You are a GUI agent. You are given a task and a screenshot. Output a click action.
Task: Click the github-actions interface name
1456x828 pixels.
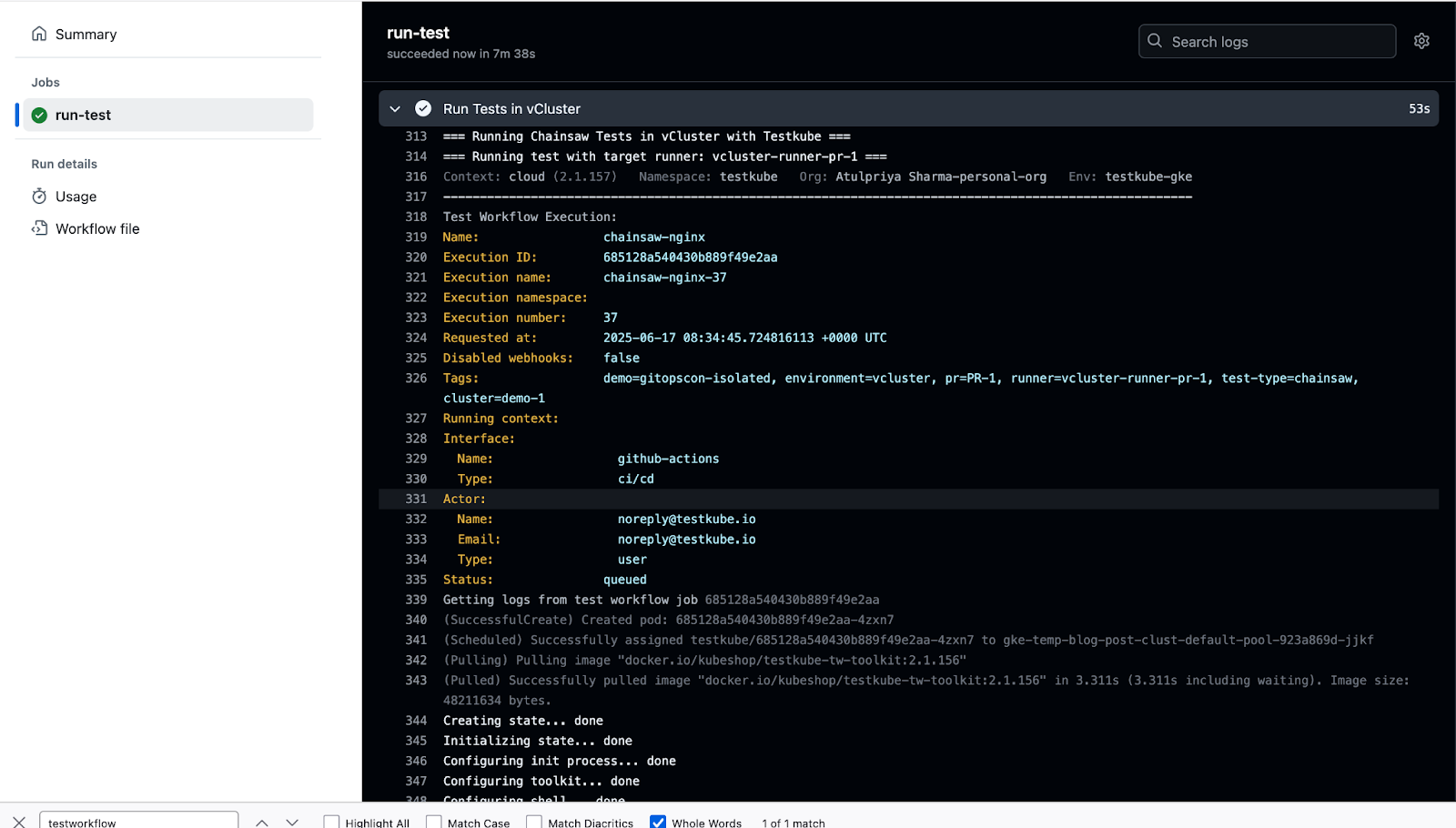click(668, 459)
